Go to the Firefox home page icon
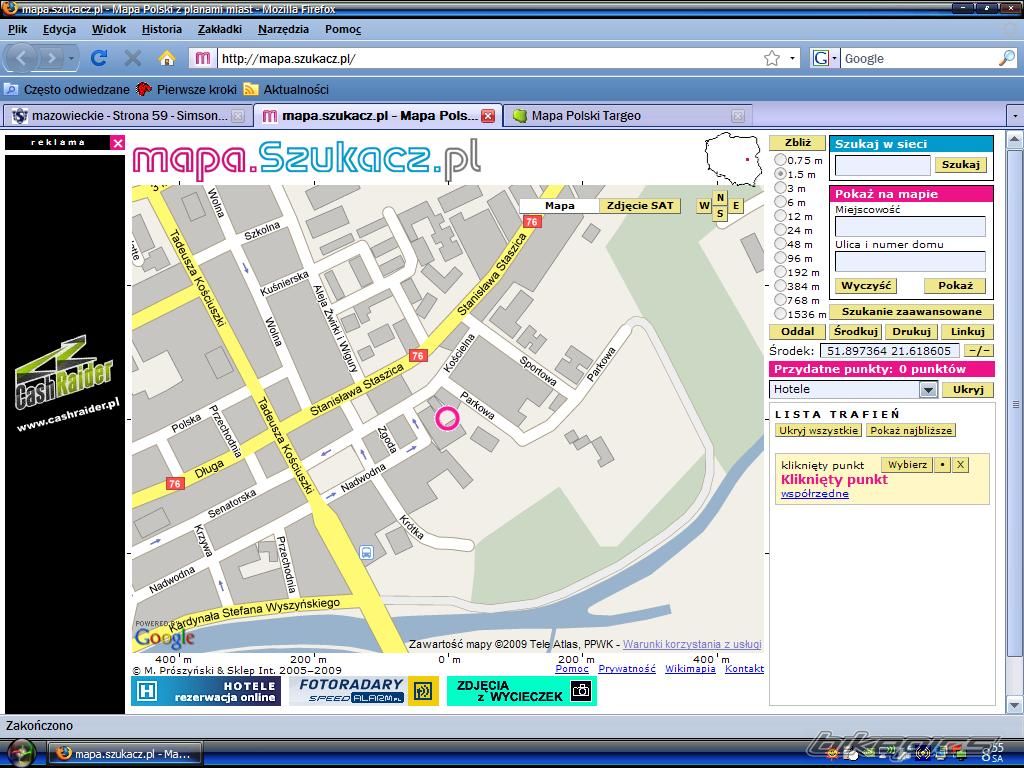The height and width of the screenshot is (768, 1024). click(x=167, y=58)
